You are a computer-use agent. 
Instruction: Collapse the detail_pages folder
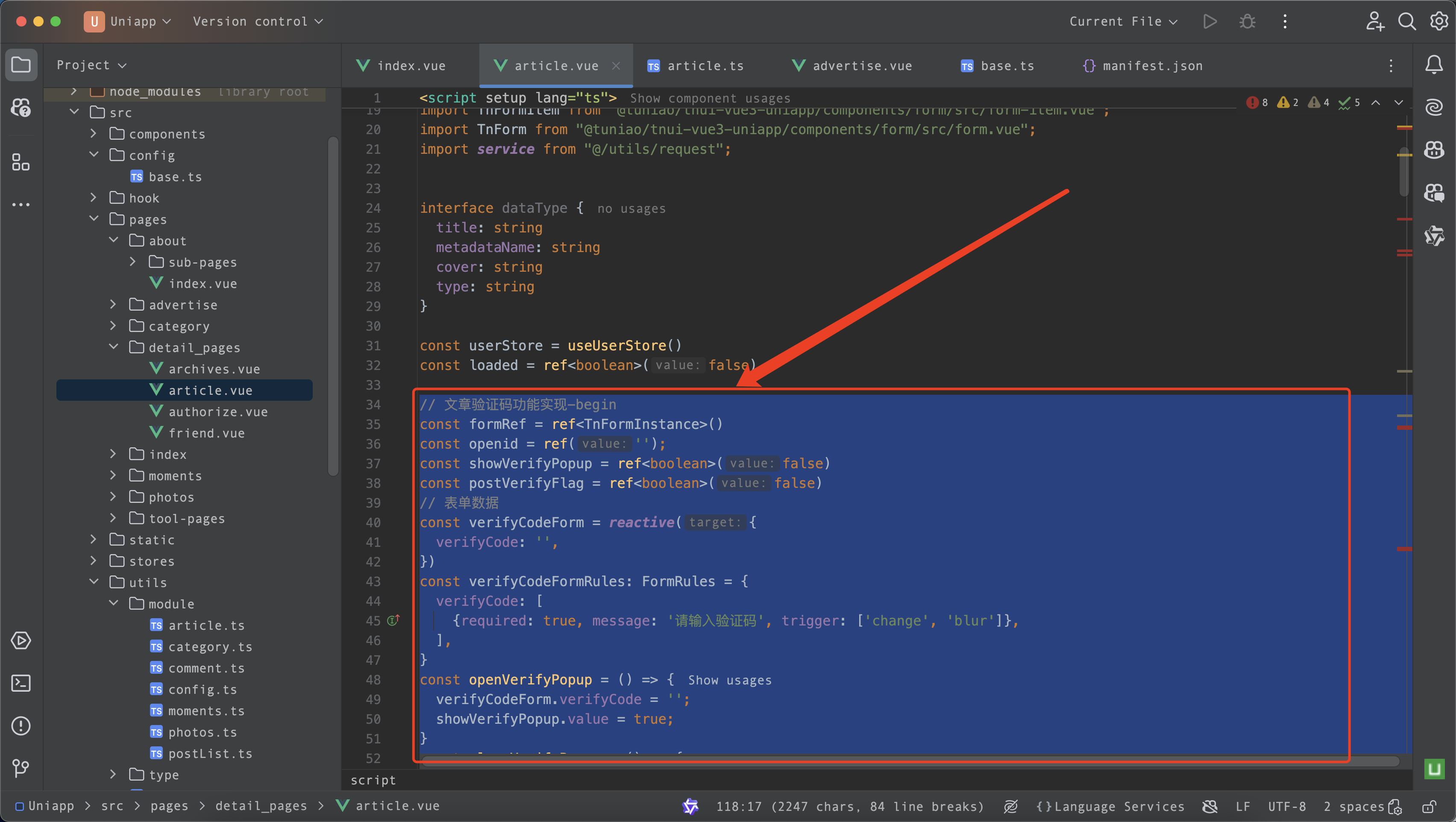(x=114, y=347)
